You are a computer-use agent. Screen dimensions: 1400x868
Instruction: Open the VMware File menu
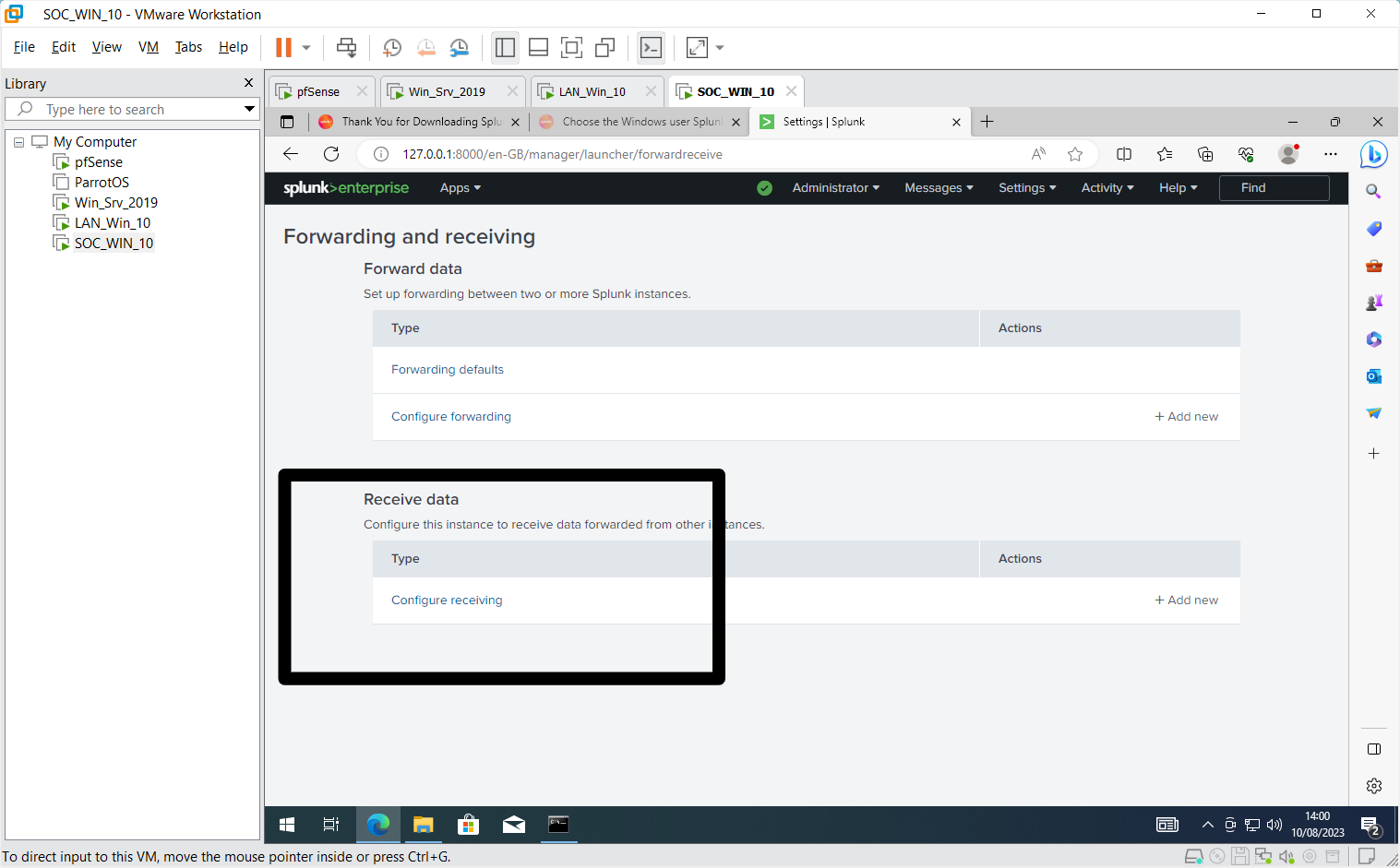[x=24, y=47]
